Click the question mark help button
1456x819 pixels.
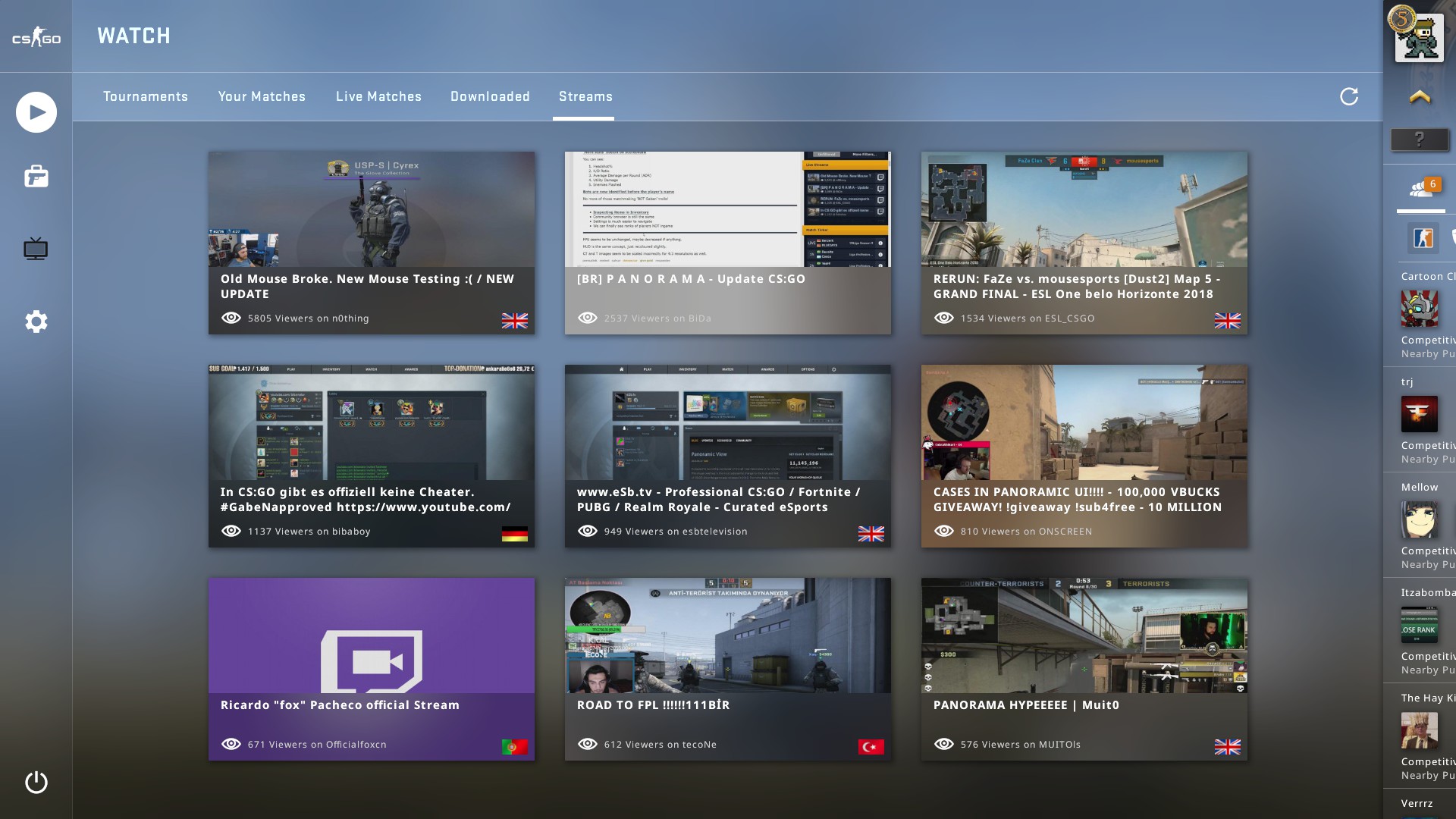1420,140
